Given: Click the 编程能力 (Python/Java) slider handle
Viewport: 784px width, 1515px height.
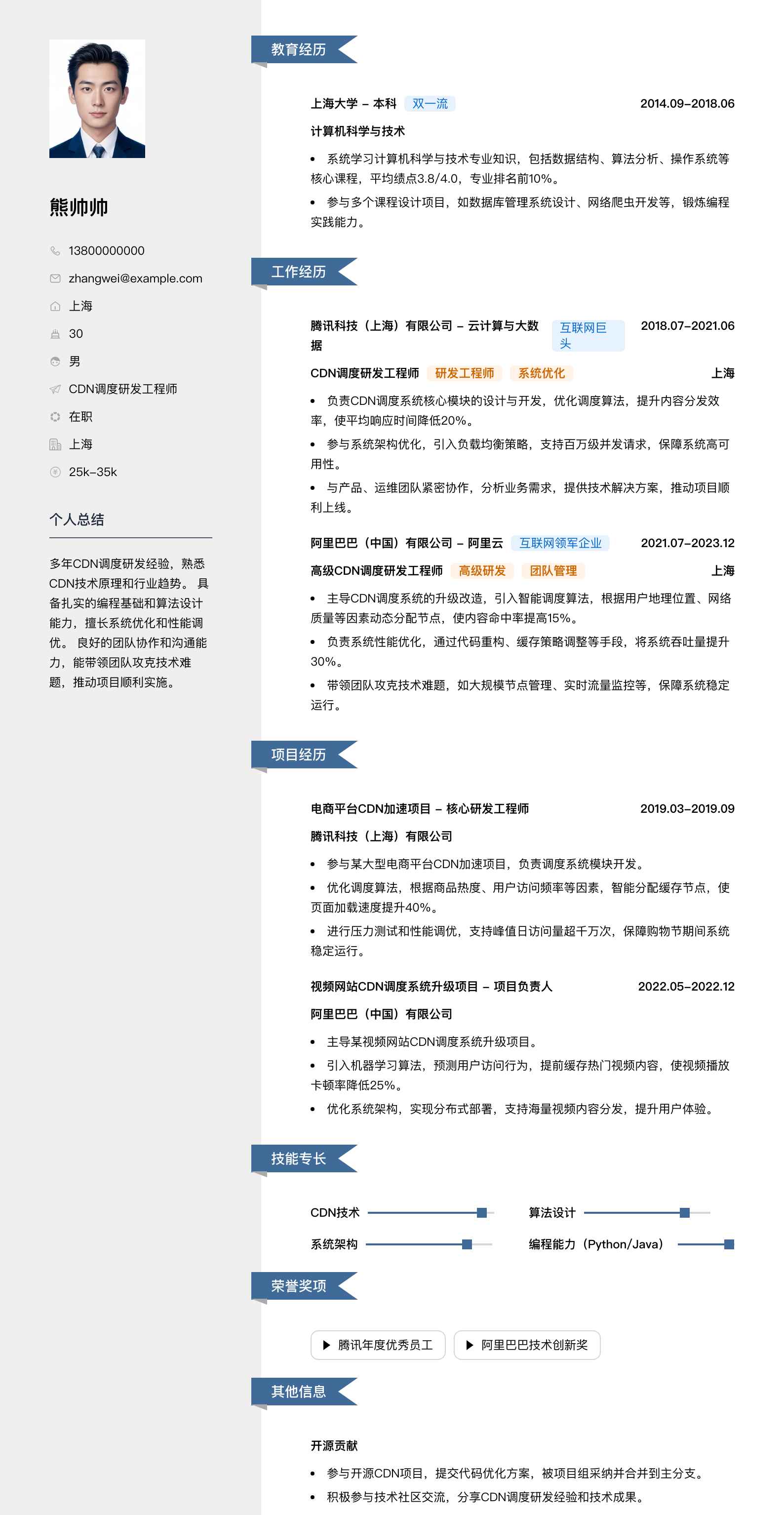Looking at the screenshot, I should (729, 1244).
